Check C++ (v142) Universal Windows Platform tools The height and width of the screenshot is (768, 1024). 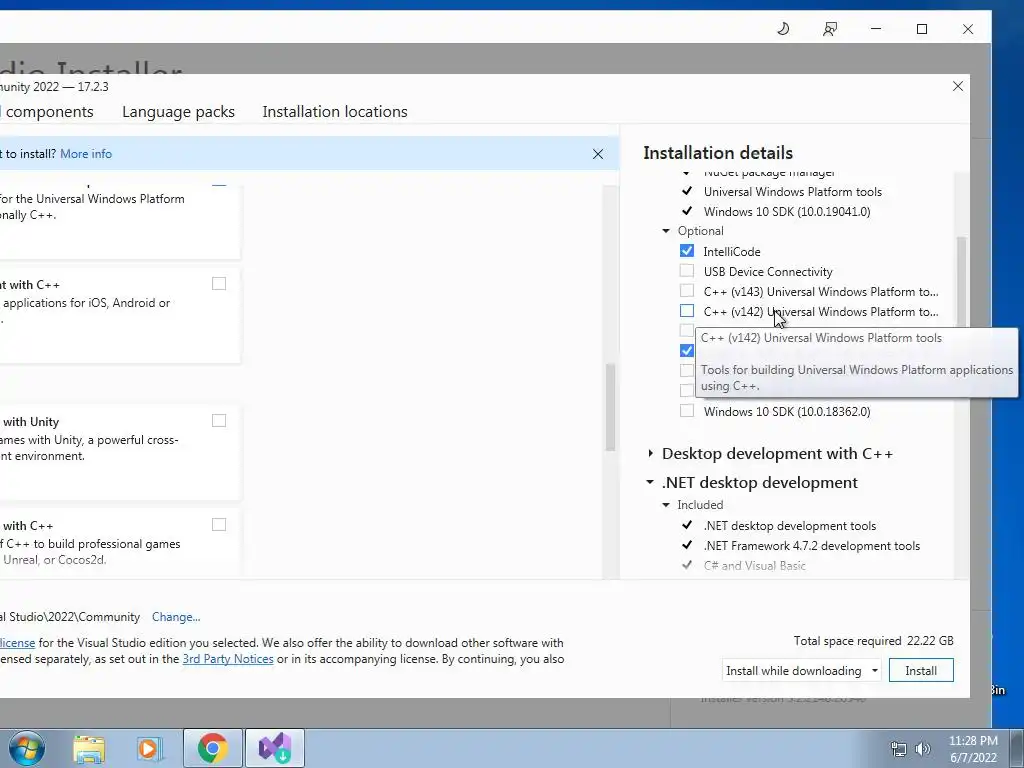click(686, 311)
